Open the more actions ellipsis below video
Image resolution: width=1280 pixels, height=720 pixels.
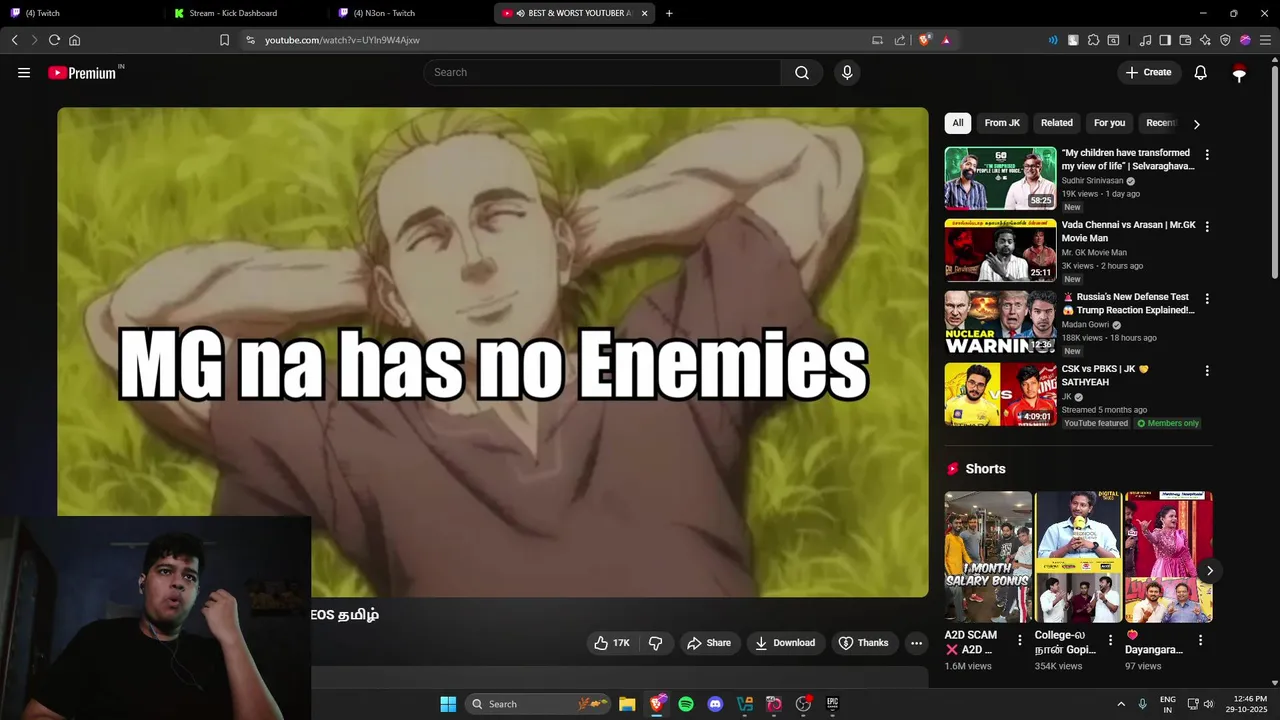point(916,643)
